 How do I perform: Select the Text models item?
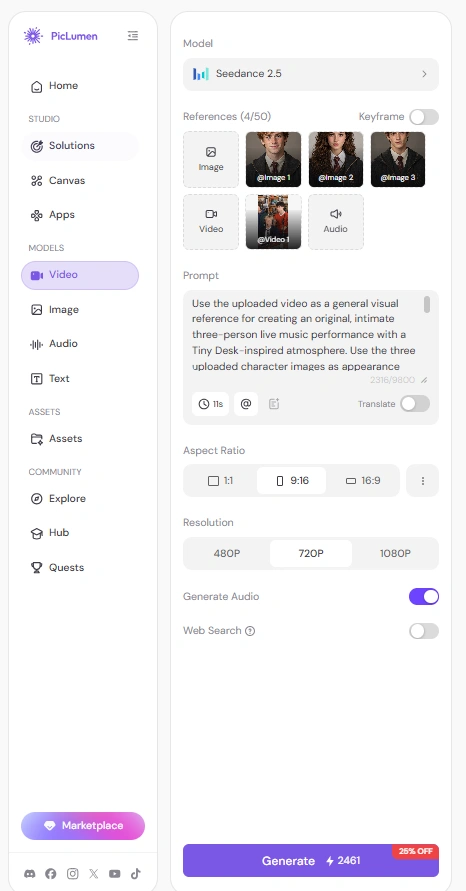click(x=80, y=378)
